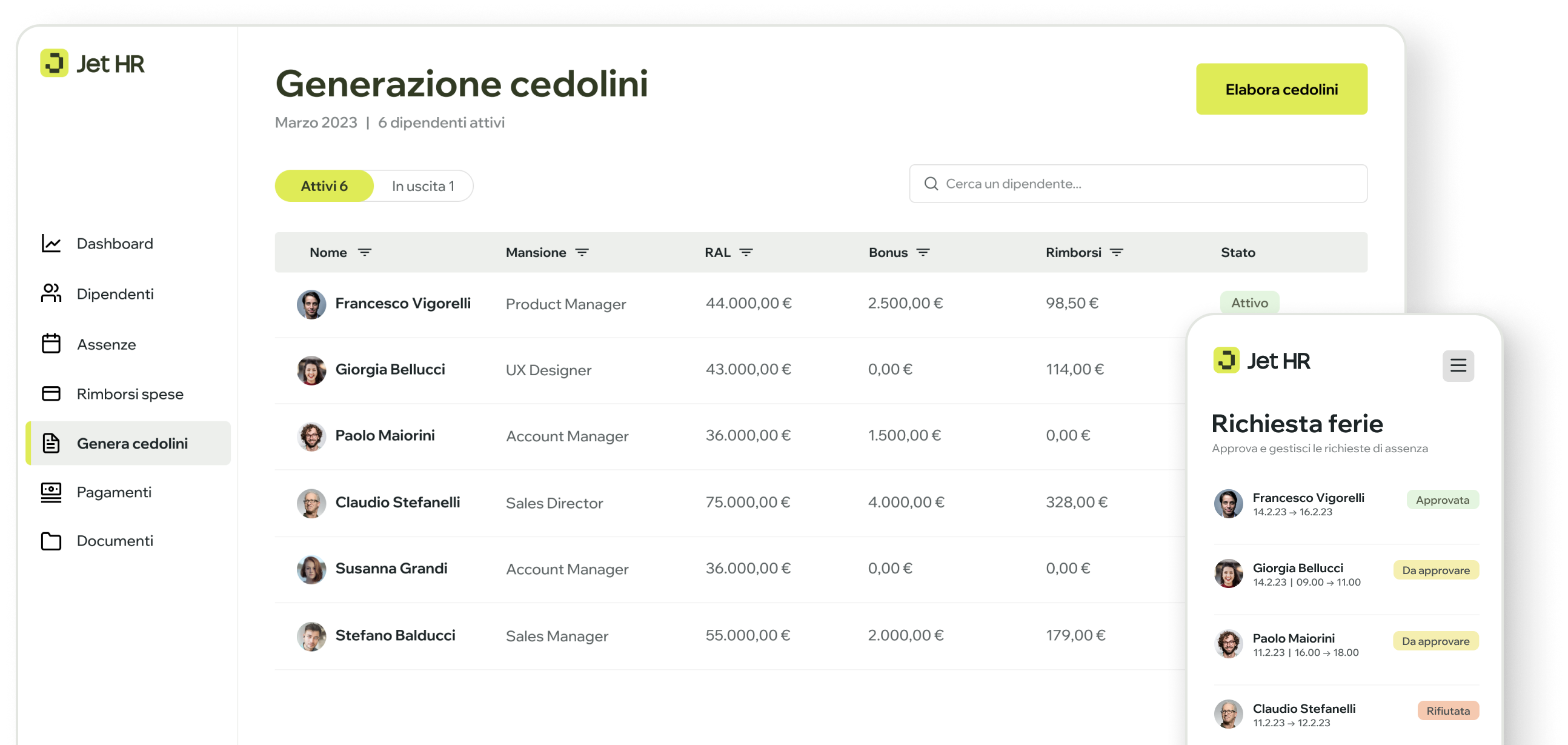Click name Claudio Stefanelli in table

(397, 502)
